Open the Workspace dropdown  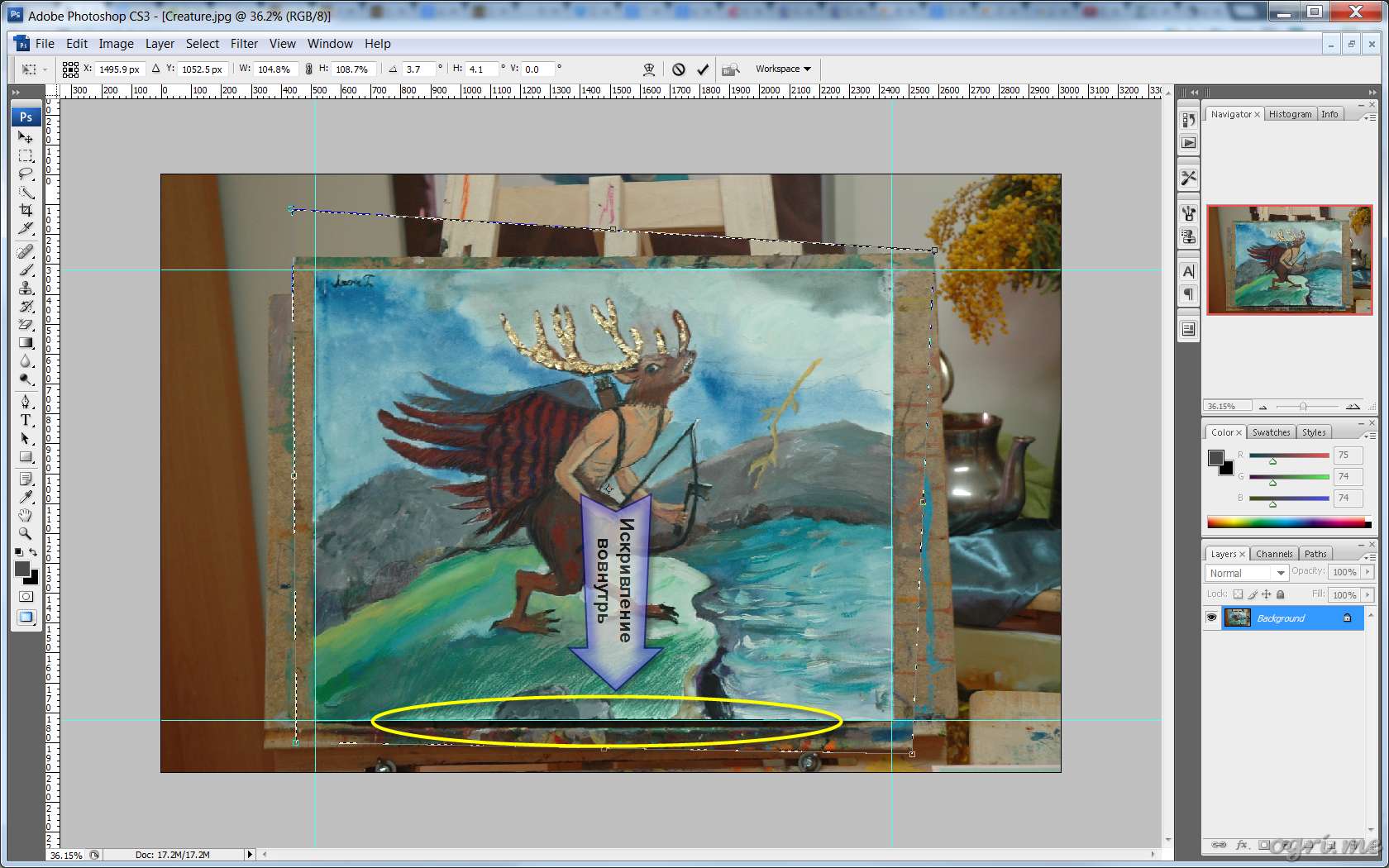783,69
